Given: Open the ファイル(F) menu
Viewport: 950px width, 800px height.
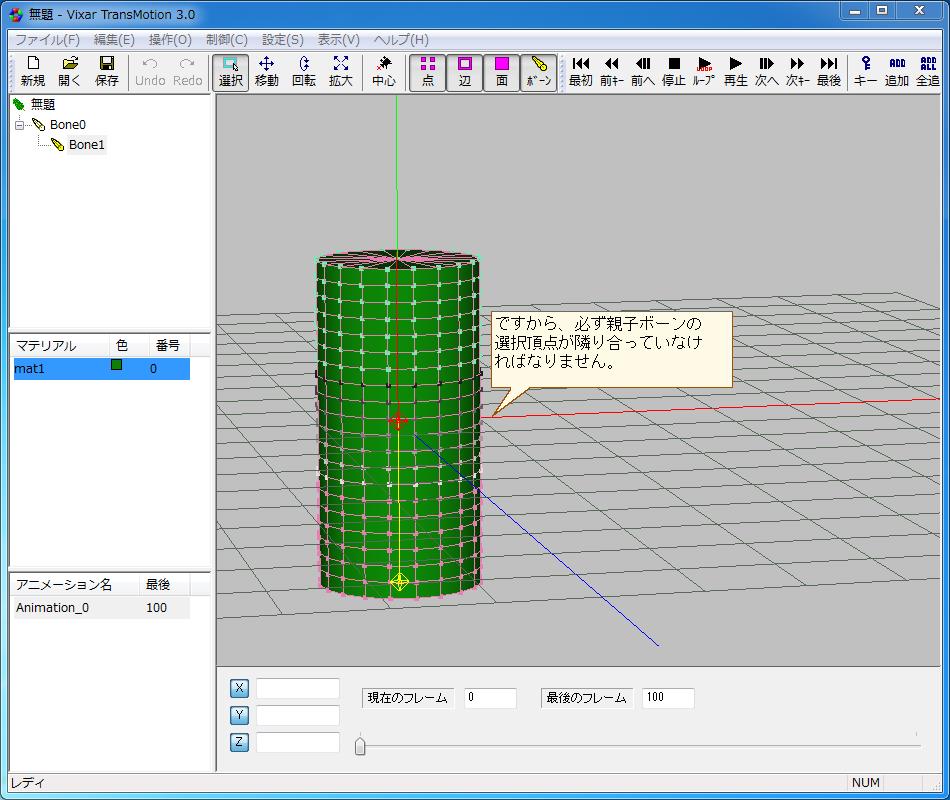Looking at the screenshot, I should coord(47,40).
